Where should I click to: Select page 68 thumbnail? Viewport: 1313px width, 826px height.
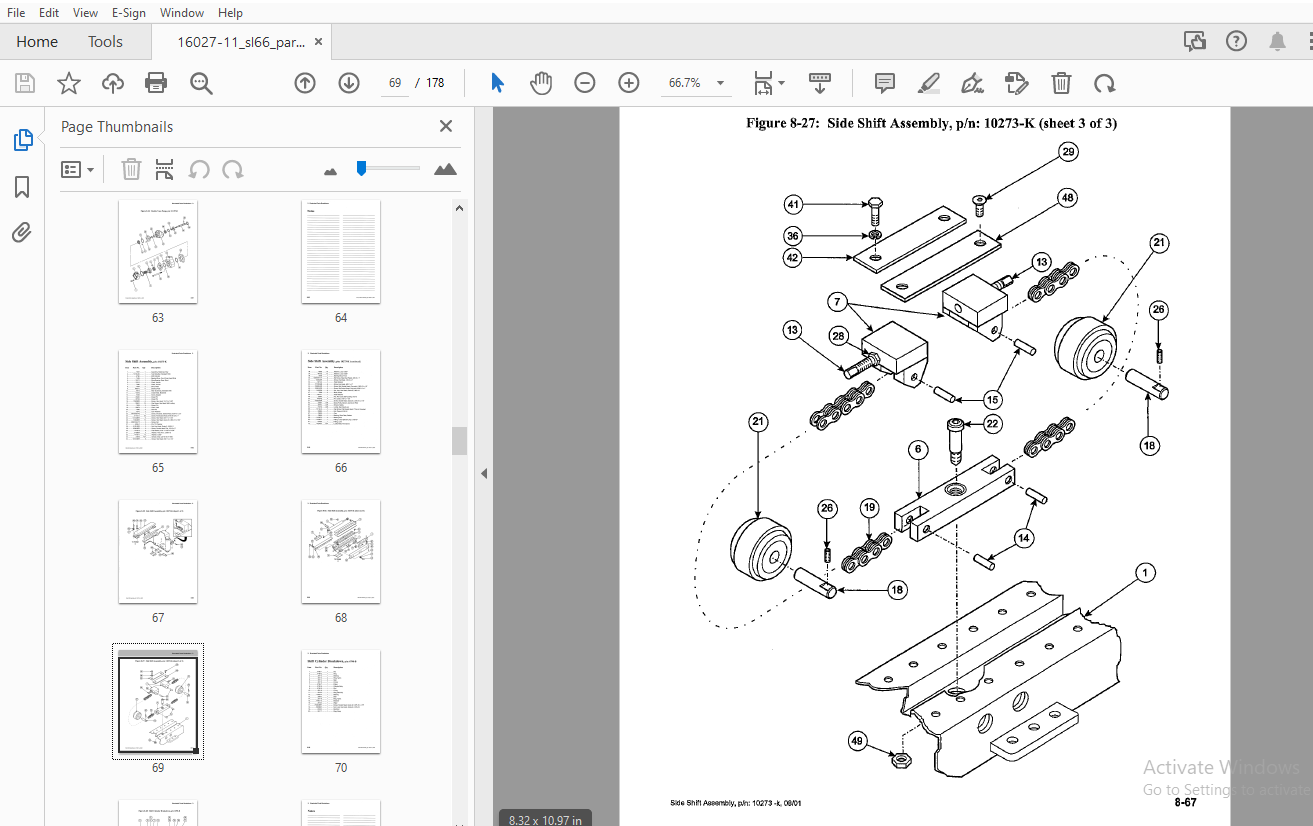pos(341,552)
